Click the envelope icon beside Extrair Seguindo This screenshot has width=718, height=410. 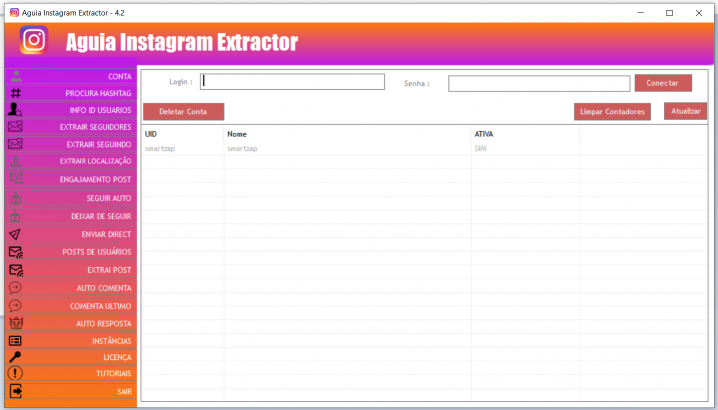tap(15, 144)
